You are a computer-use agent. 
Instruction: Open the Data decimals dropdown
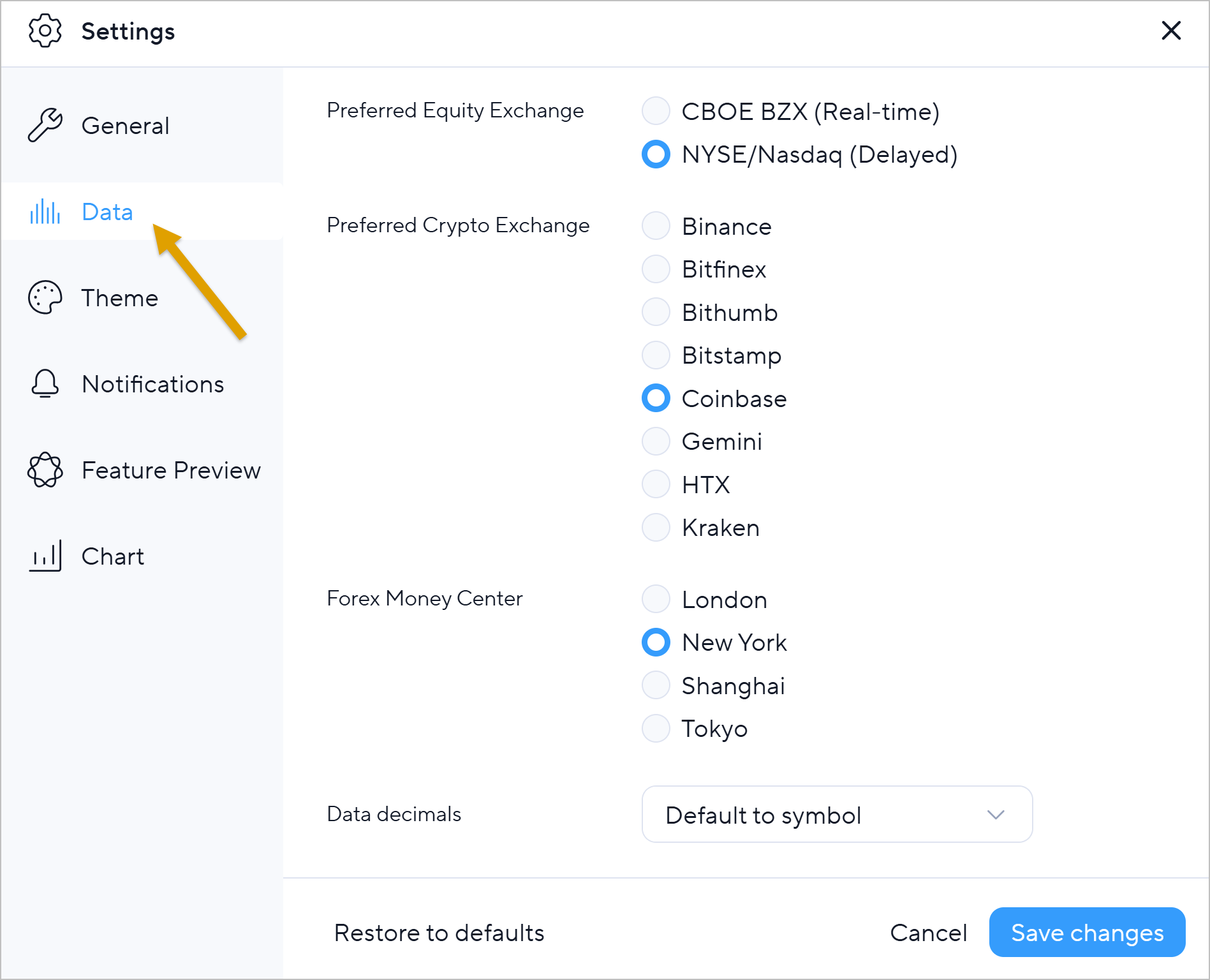[836, 815]
